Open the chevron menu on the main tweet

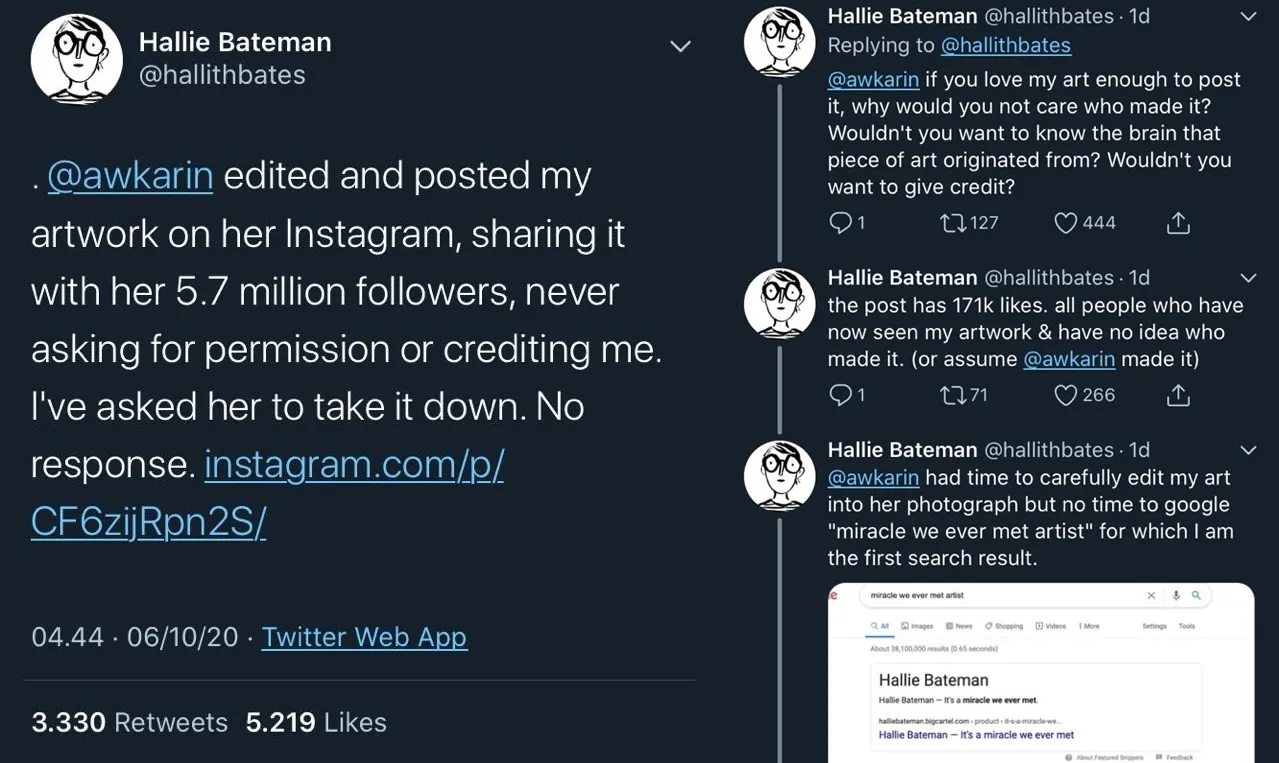click(x=680, y=46)
